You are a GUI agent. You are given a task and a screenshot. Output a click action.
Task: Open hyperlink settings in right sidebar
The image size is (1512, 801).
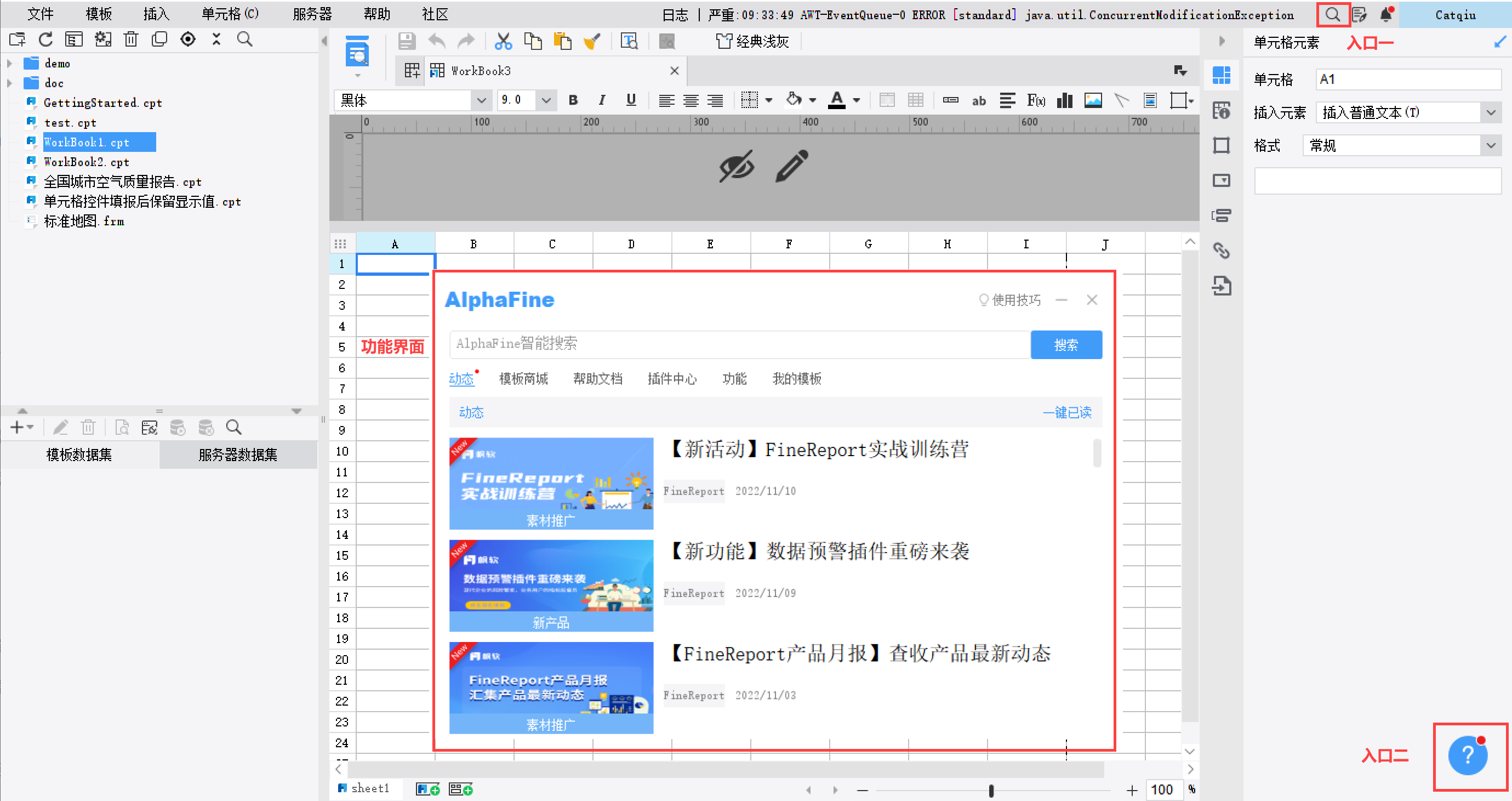1222,251
